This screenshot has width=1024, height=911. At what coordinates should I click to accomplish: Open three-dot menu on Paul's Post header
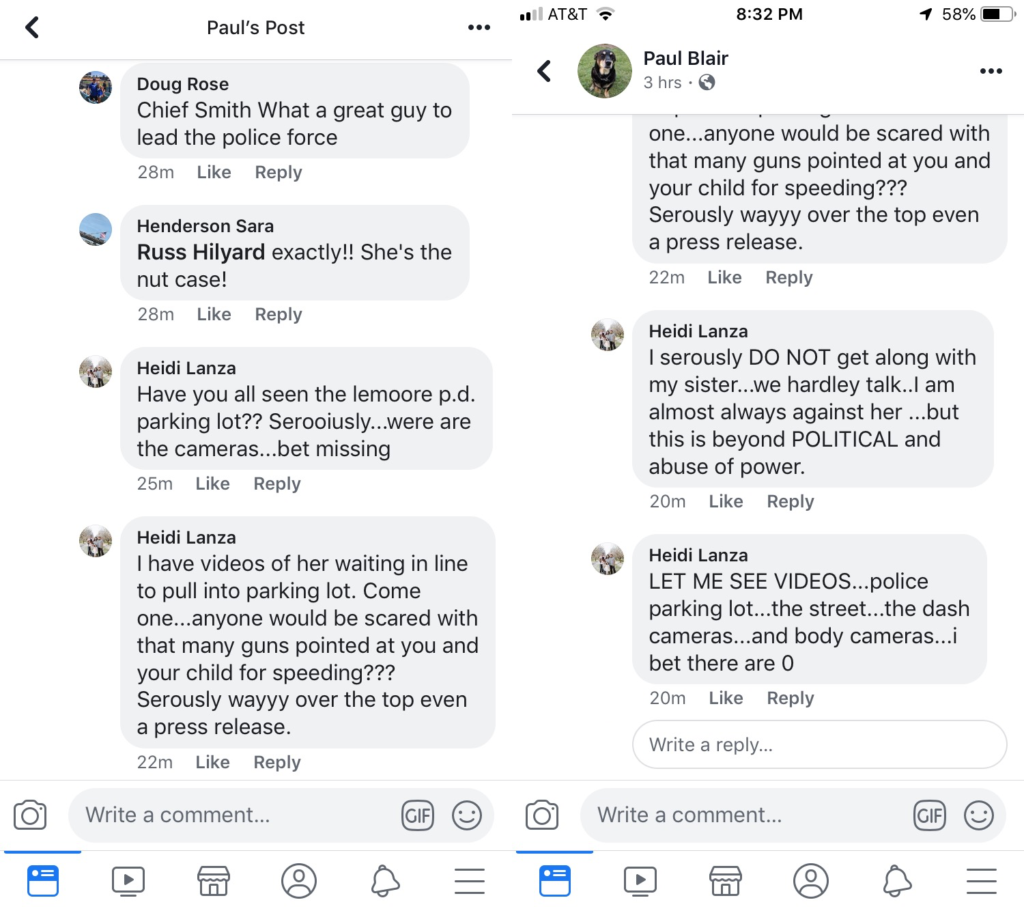(x=479, y=27)
